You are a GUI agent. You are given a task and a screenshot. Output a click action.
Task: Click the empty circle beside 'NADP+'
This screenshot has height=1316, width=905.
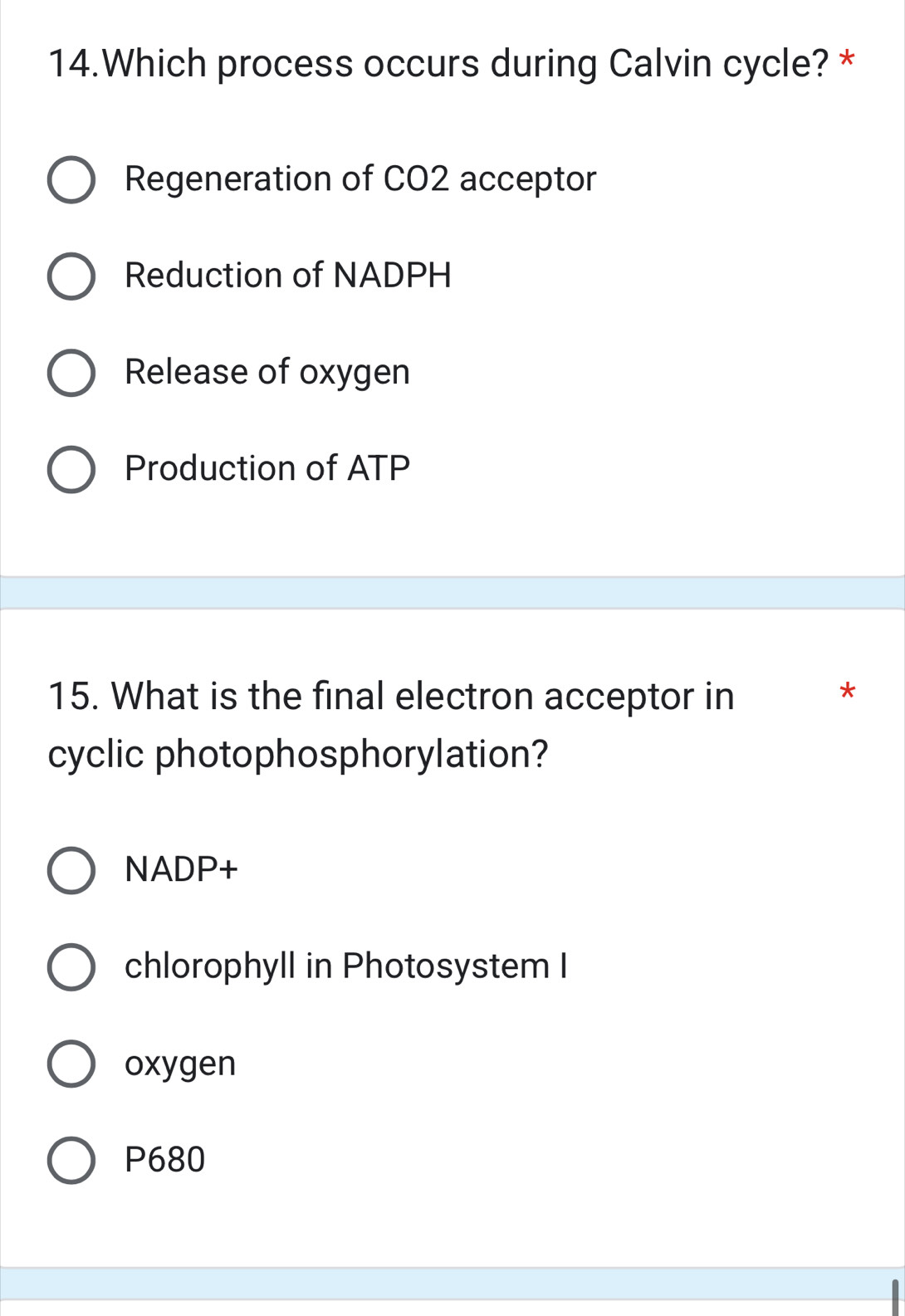[x=70, y=870]
